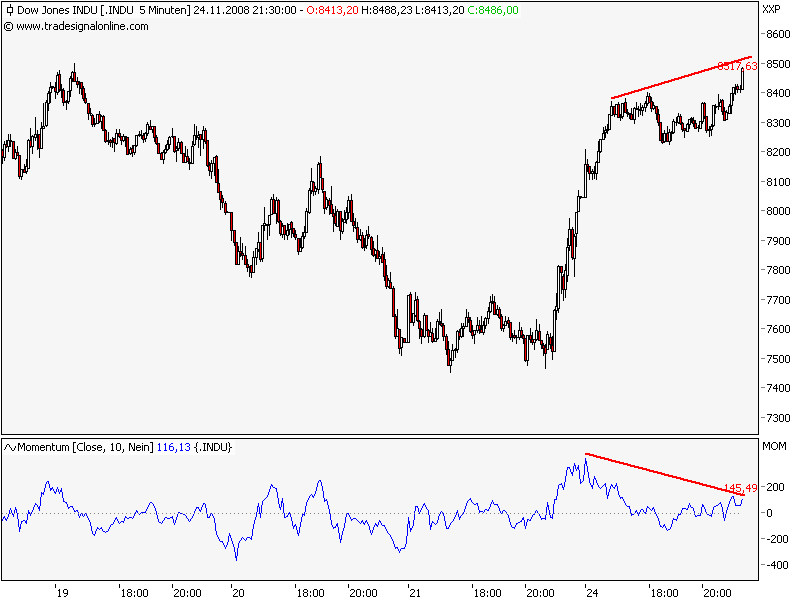800x600 pixels.
Task: Click the XXP label above the price axis
Action: pos(771,9)
